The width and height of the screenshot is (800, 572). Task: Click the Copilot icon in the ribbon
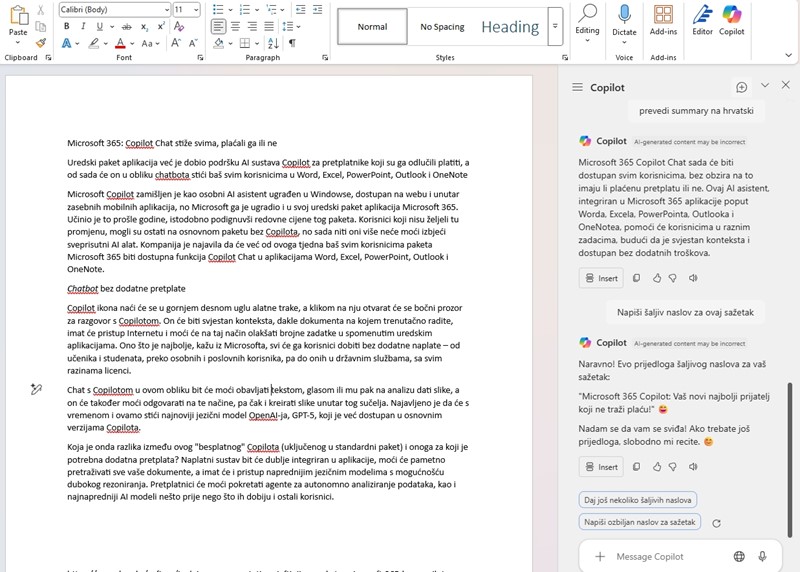tap(732, 20)
